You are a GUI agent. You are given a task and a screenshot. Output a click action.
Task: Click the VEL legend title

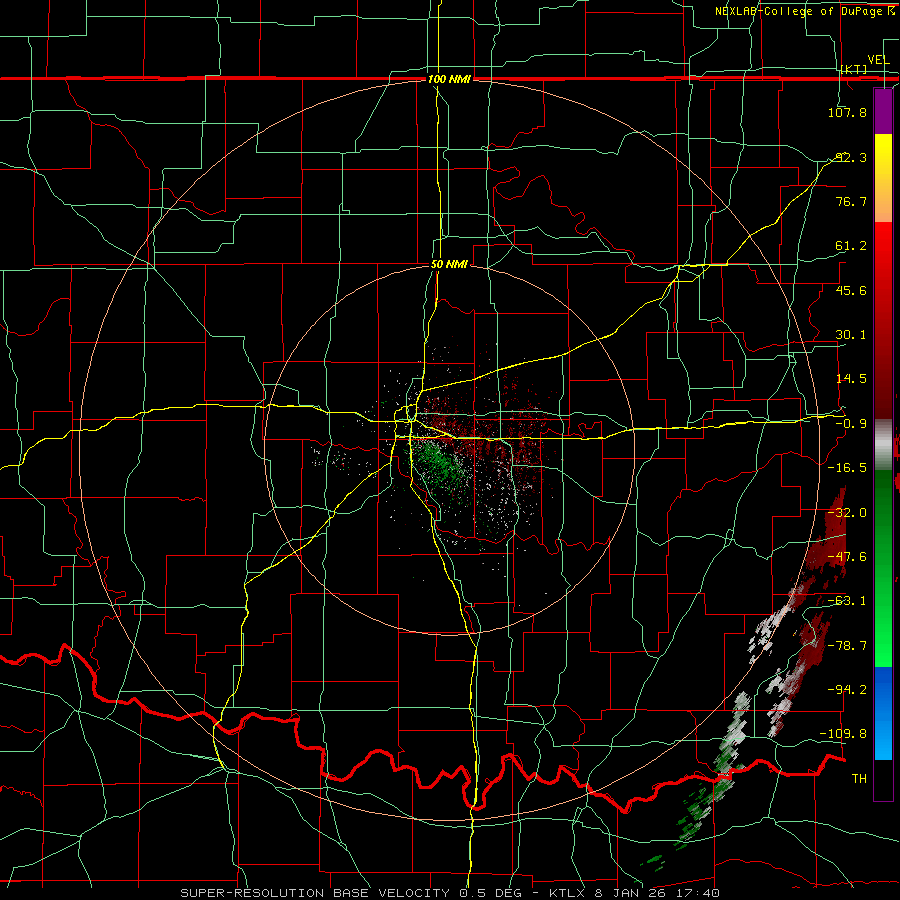pos(878,60)
